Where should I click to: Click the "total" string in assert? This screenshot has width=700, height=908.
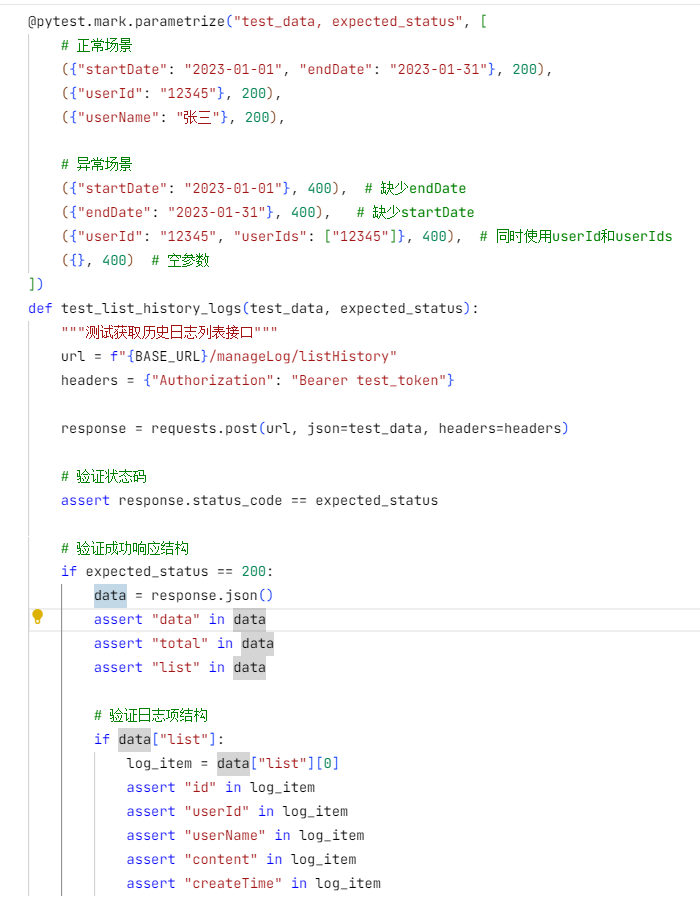coord(180,643)
